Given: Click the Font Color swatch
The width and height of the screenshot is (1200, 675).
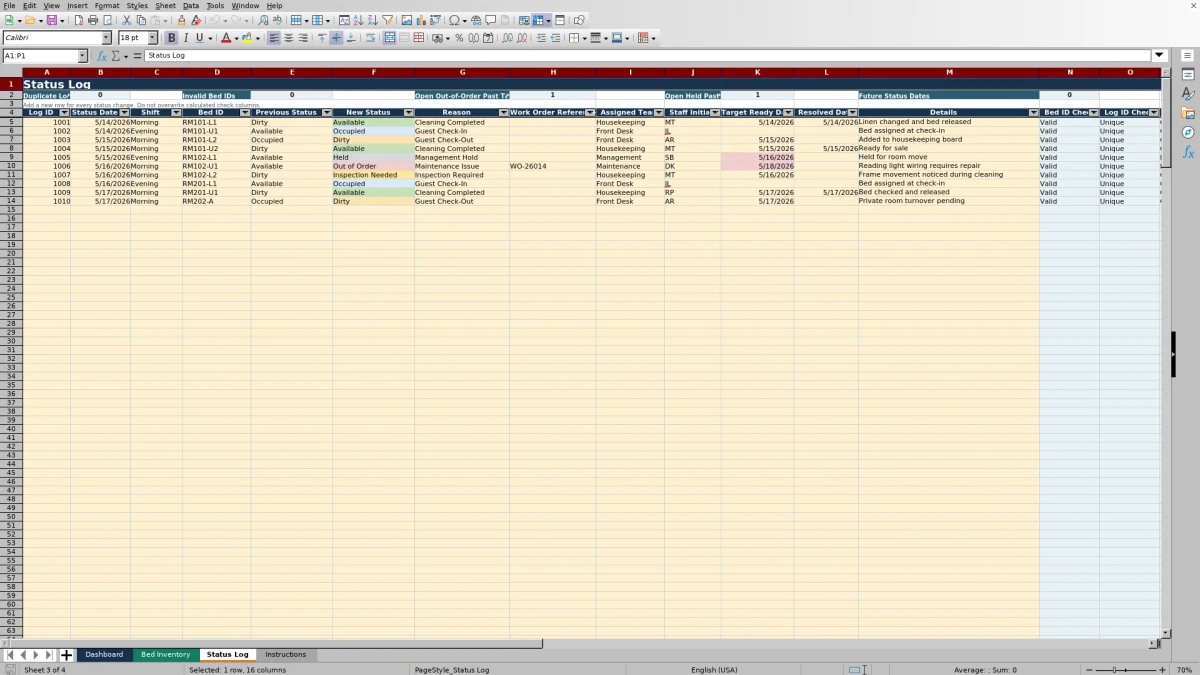Looking at the screenshot, I should pyautogui.click(x=225, y=38).
